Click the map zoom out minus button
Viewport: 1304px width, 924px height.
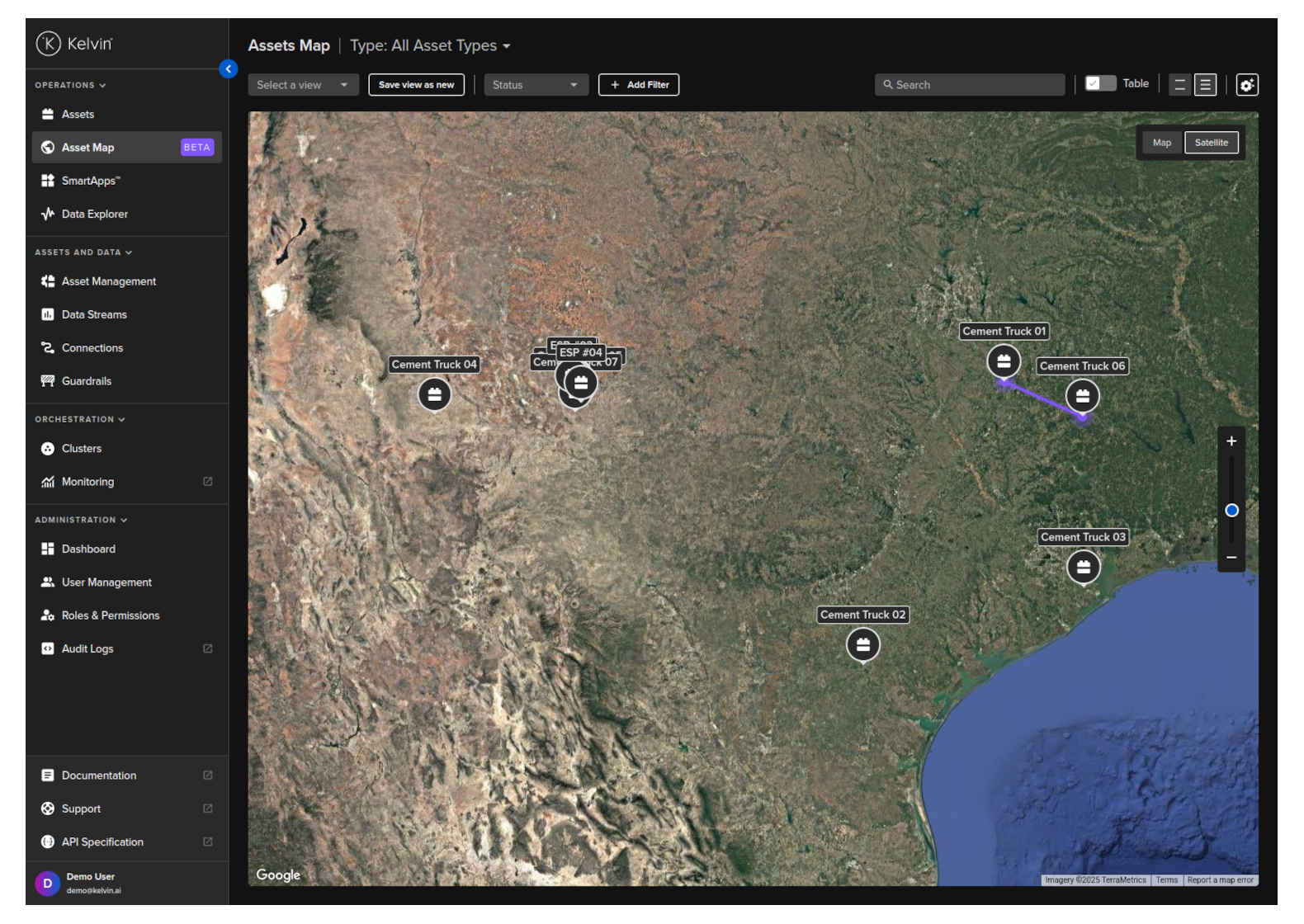pos(1231,558)
